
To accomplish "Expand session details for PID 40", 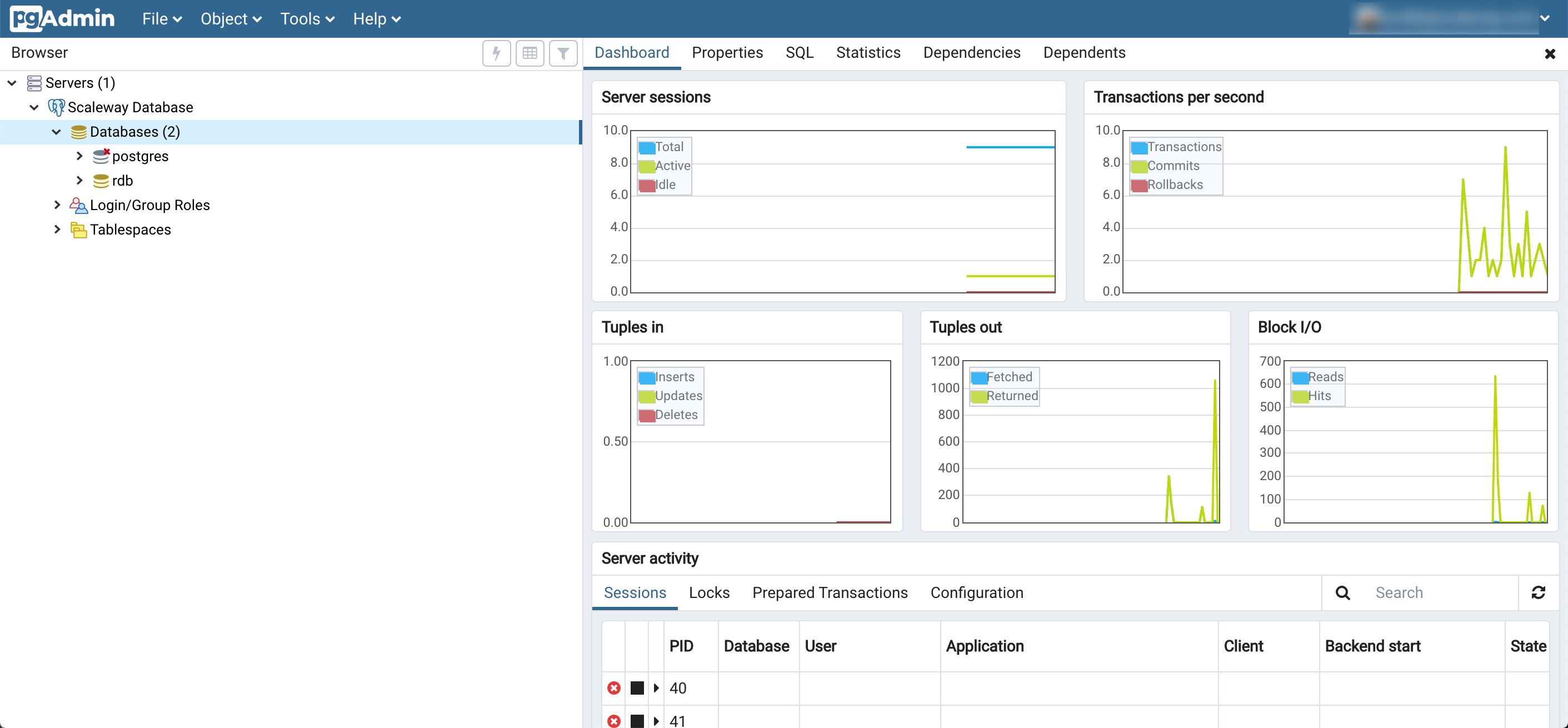I will [656, 688].
